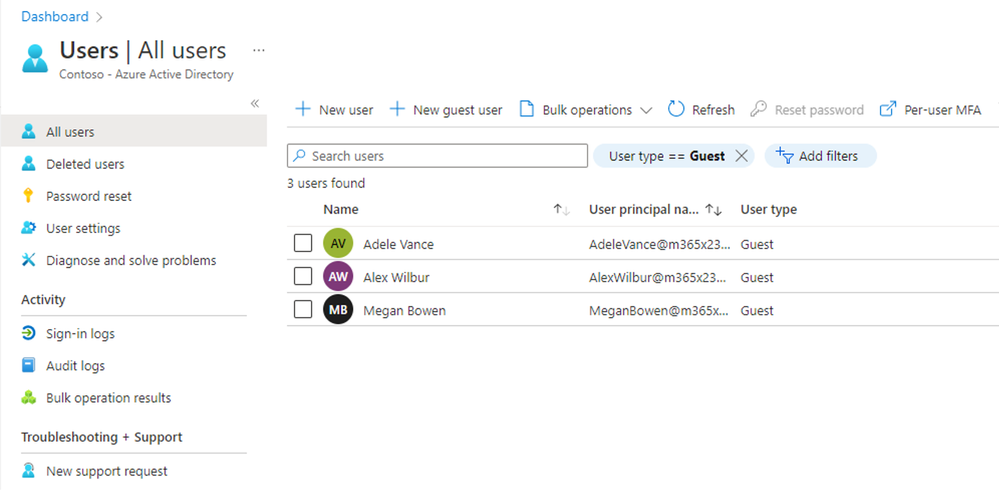999x496 pixels.
Task: Click the Password reset key icon
Action: point(28,195)
